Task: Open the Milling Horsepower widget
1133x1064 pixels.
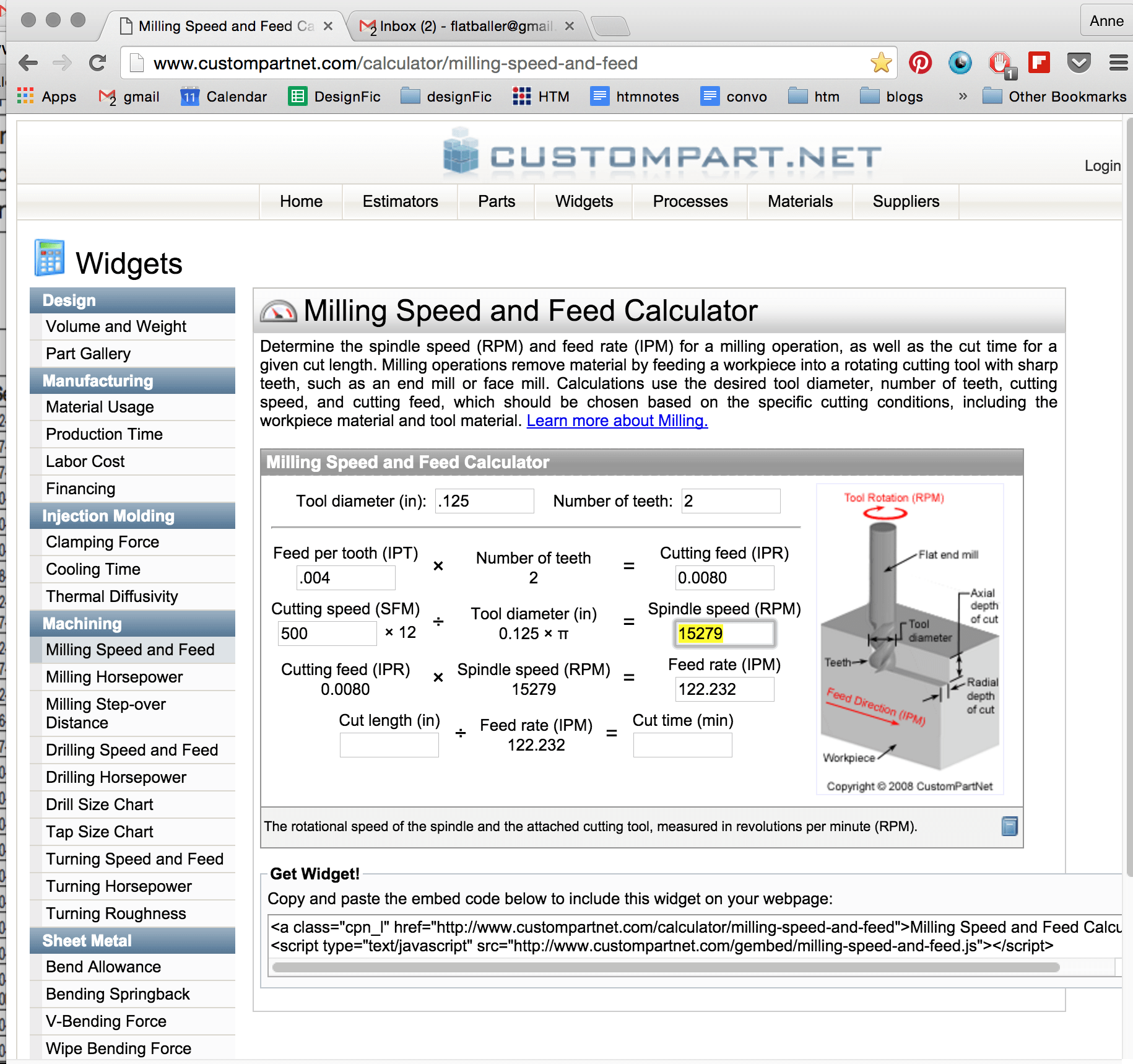Action: click(132, 677)
